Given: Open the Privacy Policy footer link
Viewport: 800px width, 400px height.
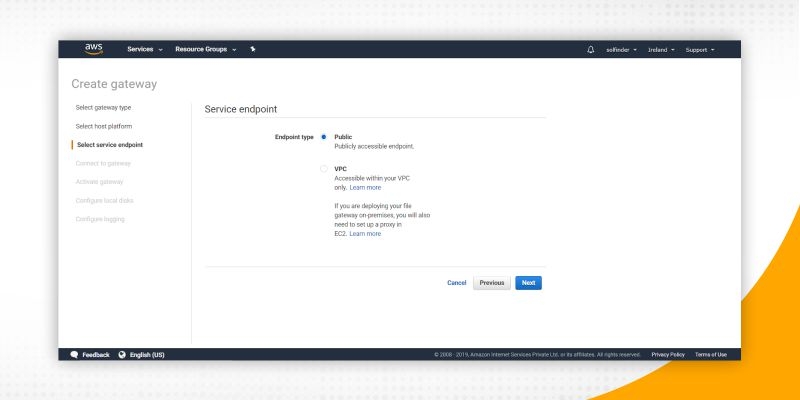Looking at the screenshot, I should pyautogui.click(x=668, y=354).
